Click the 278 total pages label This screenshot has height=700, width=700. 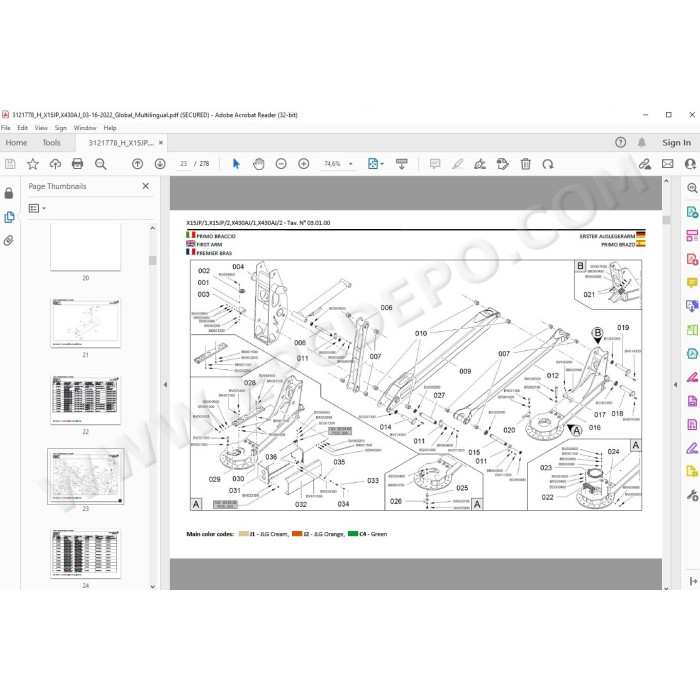[x=204, y=164]
